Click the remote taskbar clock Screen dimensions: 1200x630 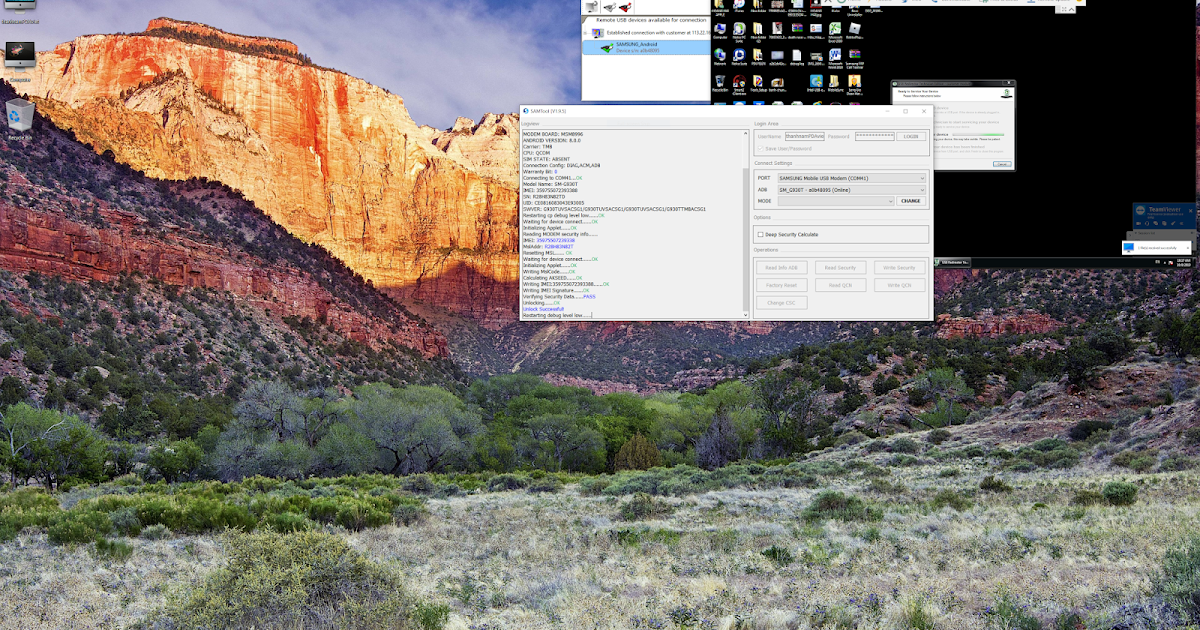(1182, 262)
